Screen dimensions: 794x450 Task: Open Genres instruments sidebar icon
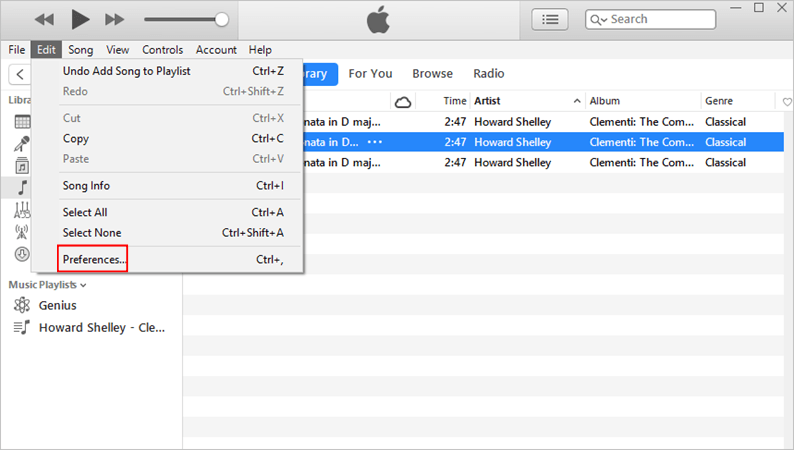point(22,210)
